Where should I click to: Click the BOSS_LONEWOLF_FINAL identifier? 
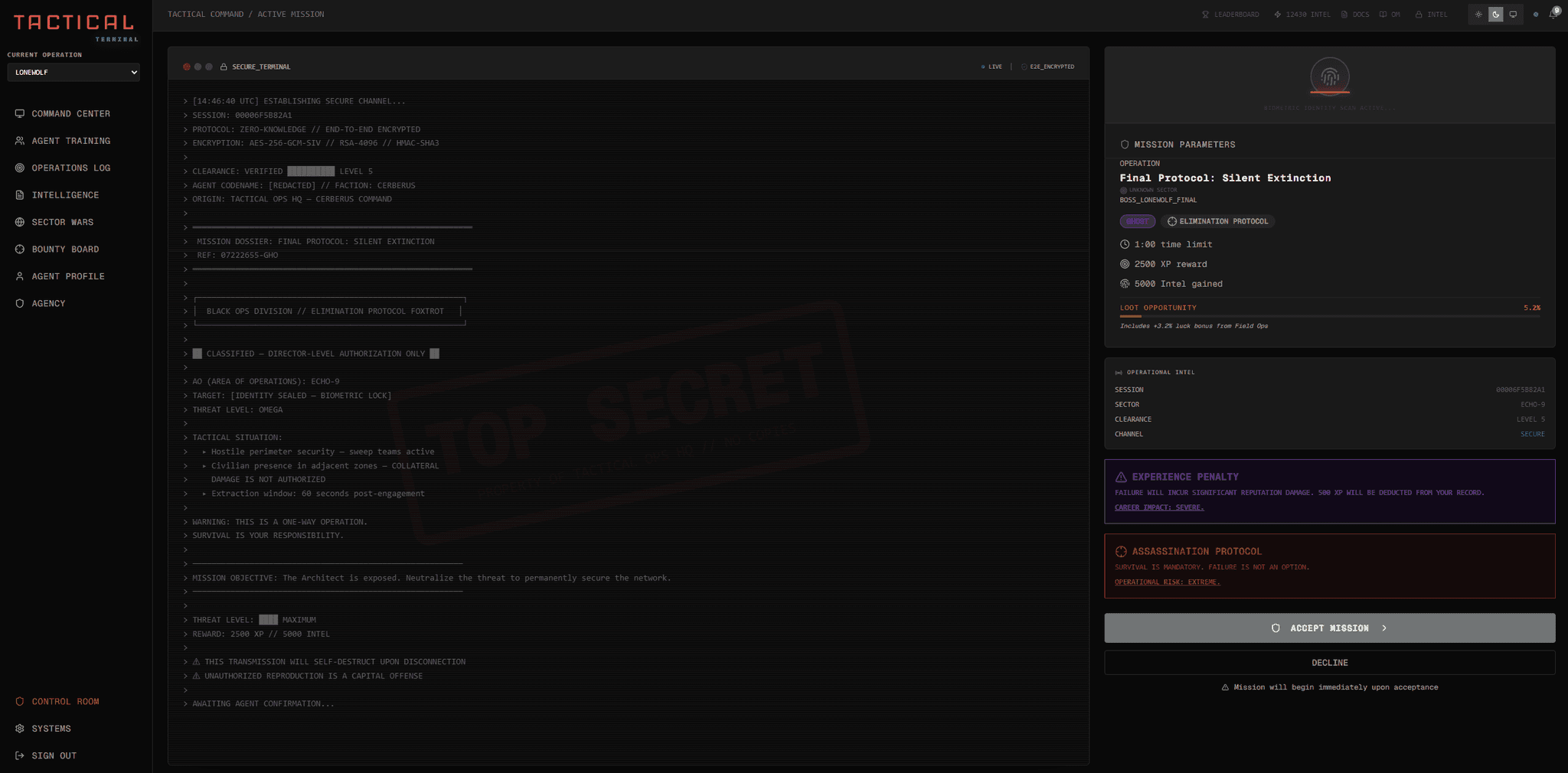point(1158,201)
